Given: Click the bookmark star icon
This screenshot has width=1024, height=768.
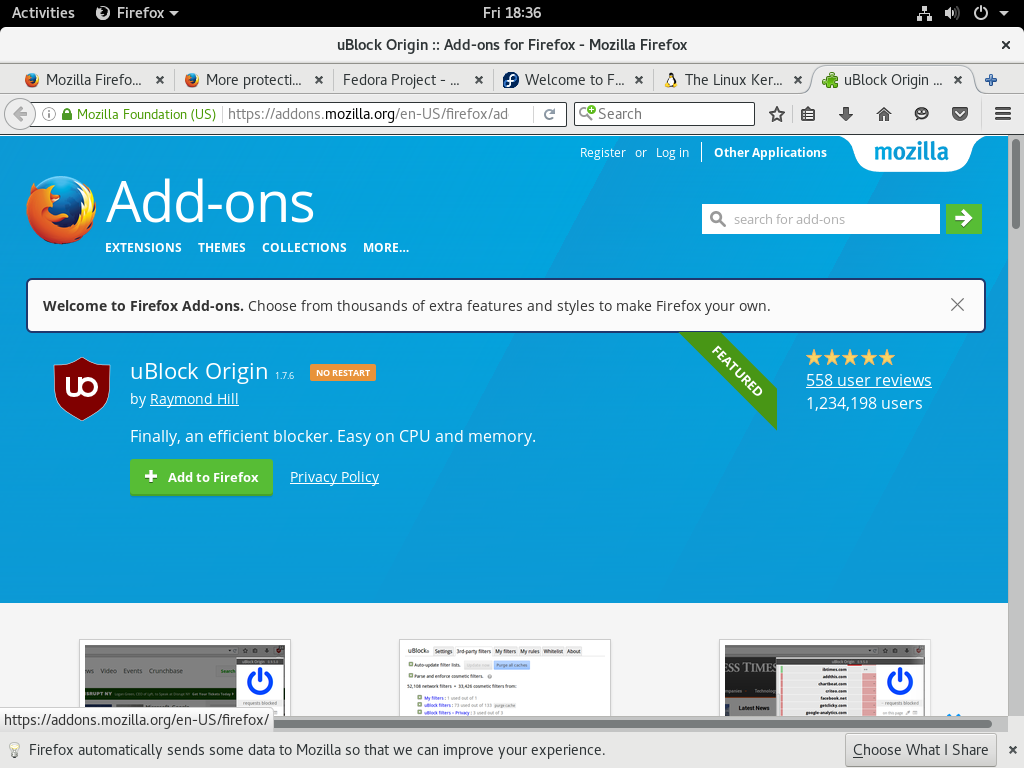Looking at the screenshot, I should pos(776,114).
